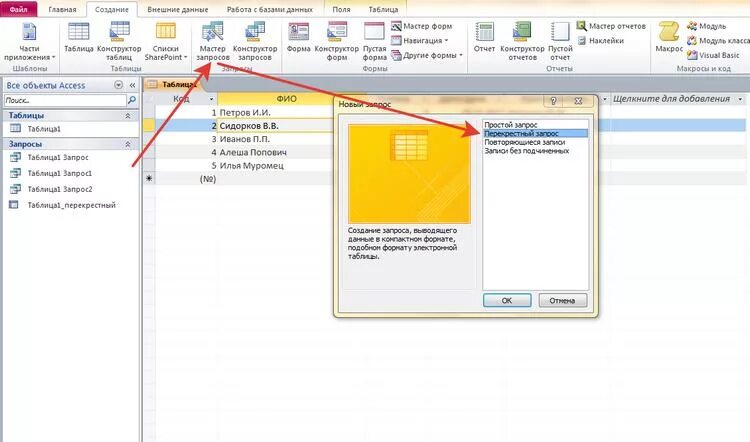Create a new Макрос
Viewport: 750px width, 442px height.
tap(669, 37)
